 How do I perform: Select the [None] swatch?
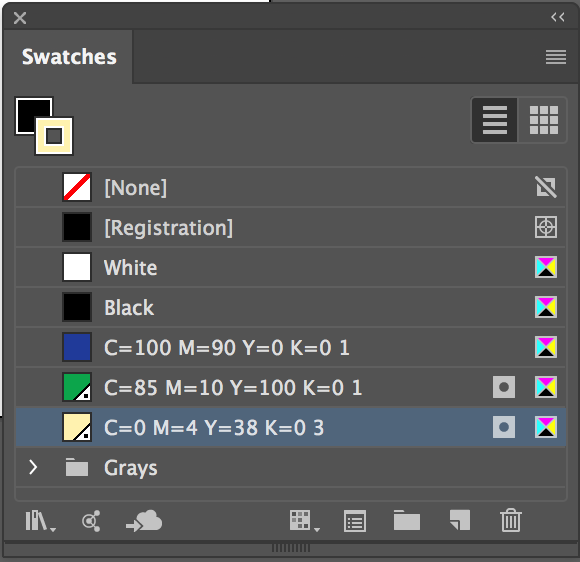291,187
